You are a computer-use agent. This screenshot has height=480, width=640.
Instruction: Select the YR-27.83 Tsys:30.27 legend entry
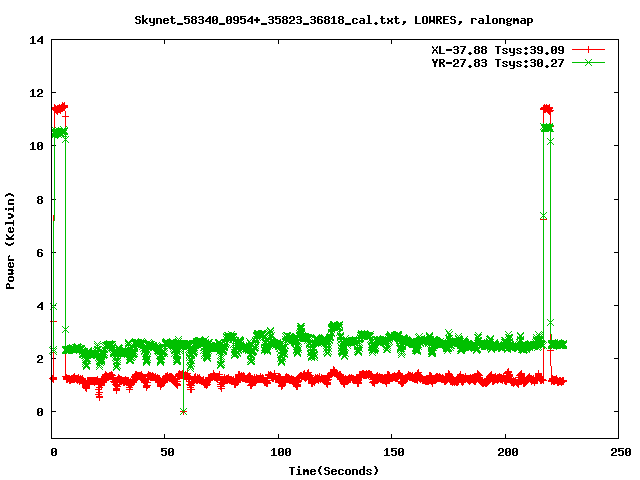(498, 63)
